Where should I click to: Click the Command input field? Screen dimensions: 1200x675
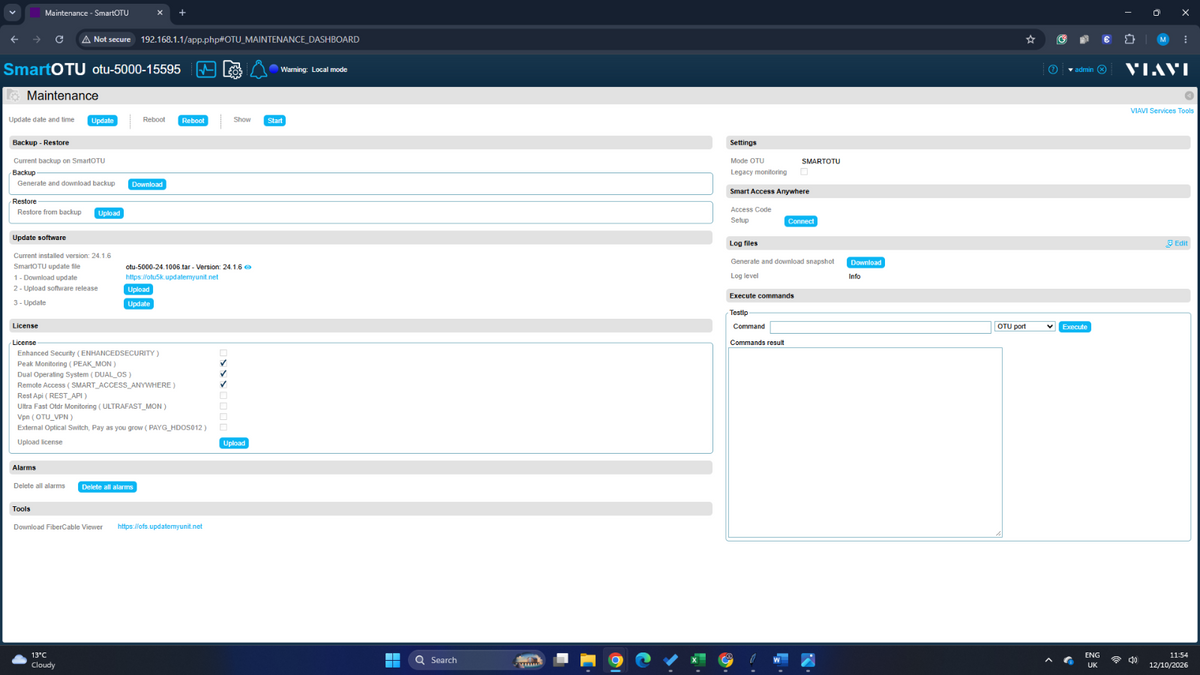point(880,327)
